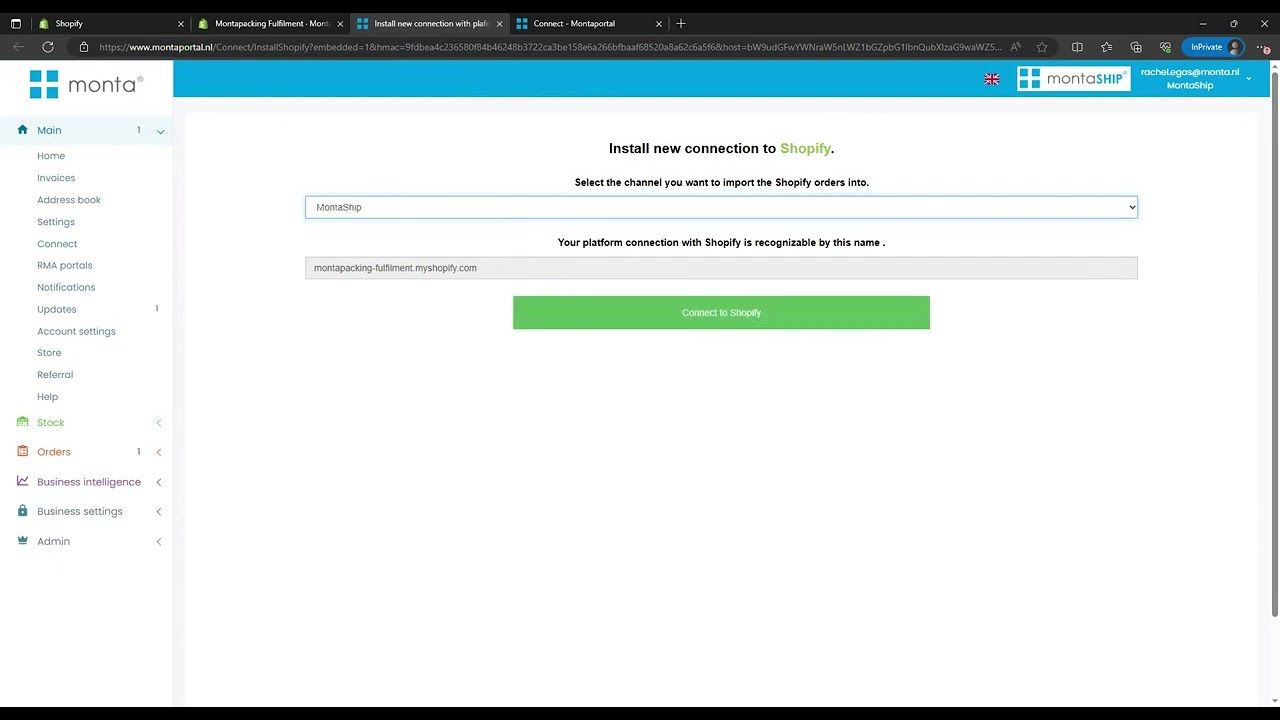Click the montapacking-fulfilment.myshopify.com name field
Screen dimensions: 1280x720
tap(721, 268)
